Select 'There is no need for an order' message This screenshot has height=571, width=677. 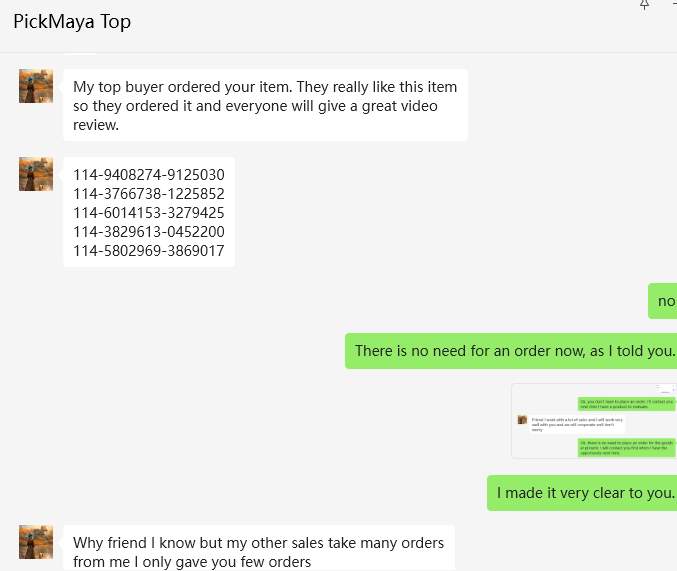pyautogui.click(x=514, y=351)
